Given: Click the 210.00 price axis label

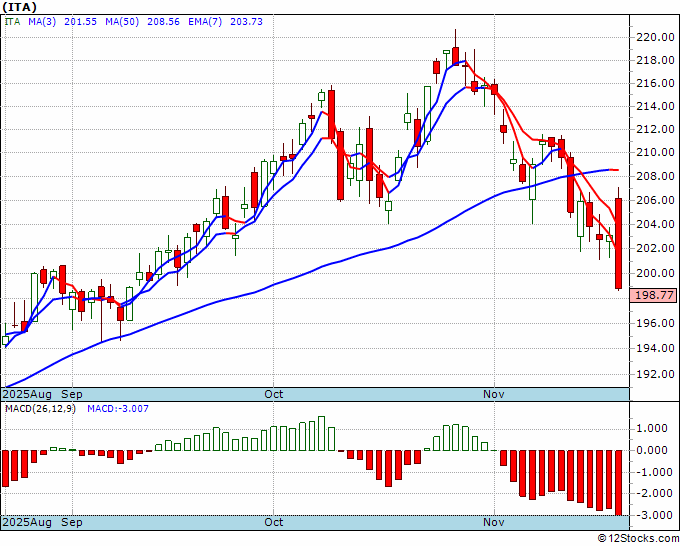Looking at the screenshot, I should pos(655,153).
